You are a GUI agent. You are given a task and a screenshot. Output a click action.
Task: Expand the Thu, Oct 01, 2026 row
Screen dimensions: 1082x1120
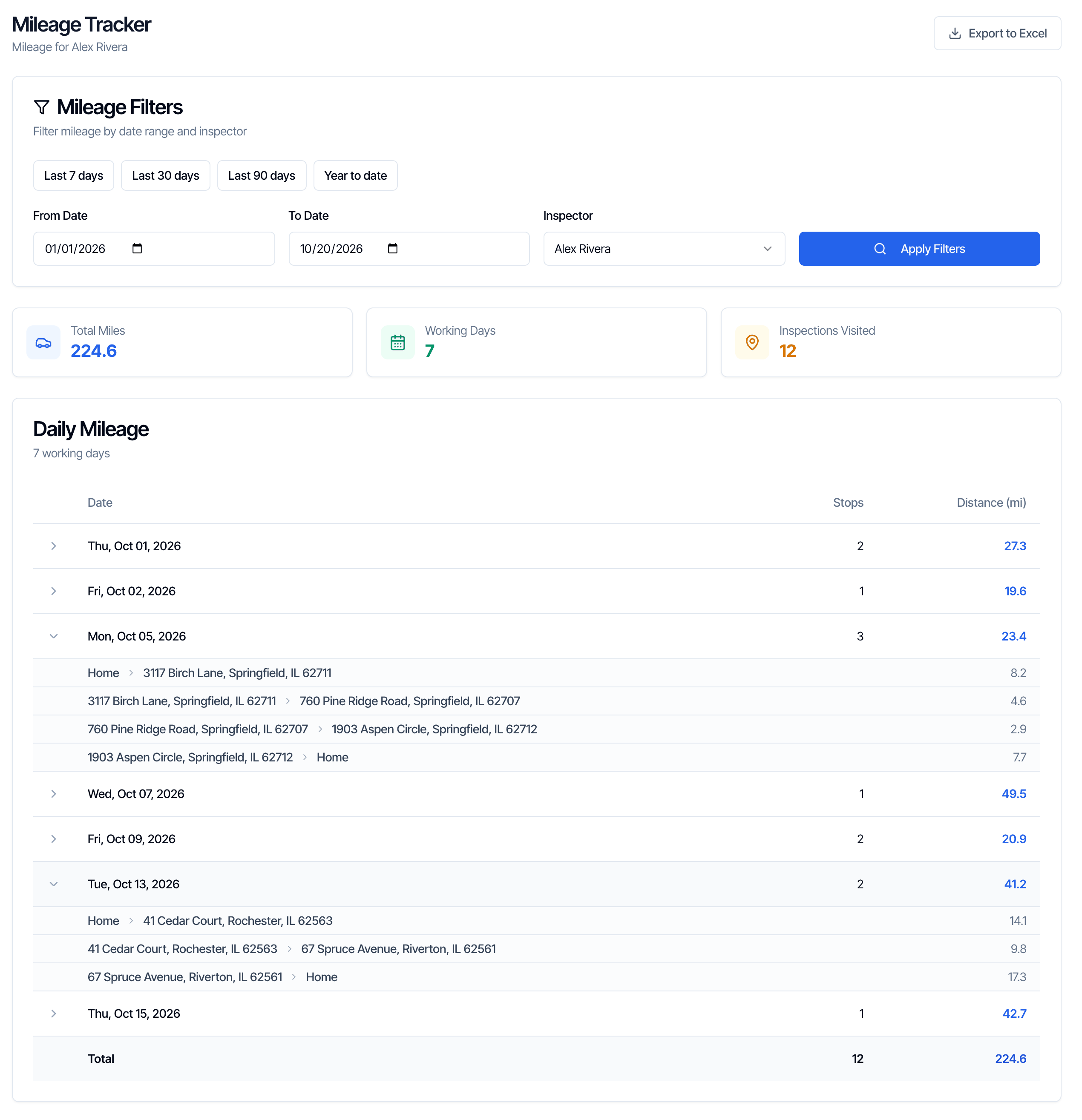[x=54, y=546]
